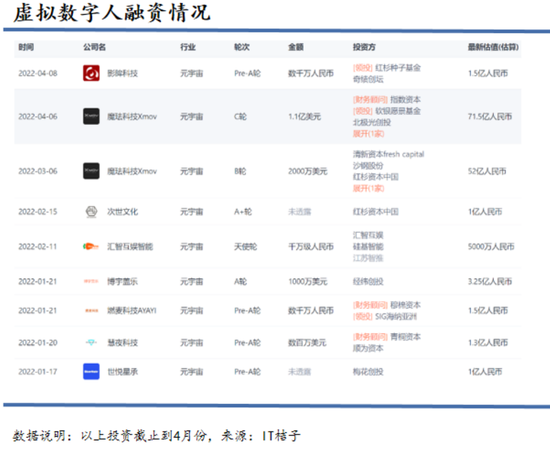Click the date 2022-02-11

38,247
